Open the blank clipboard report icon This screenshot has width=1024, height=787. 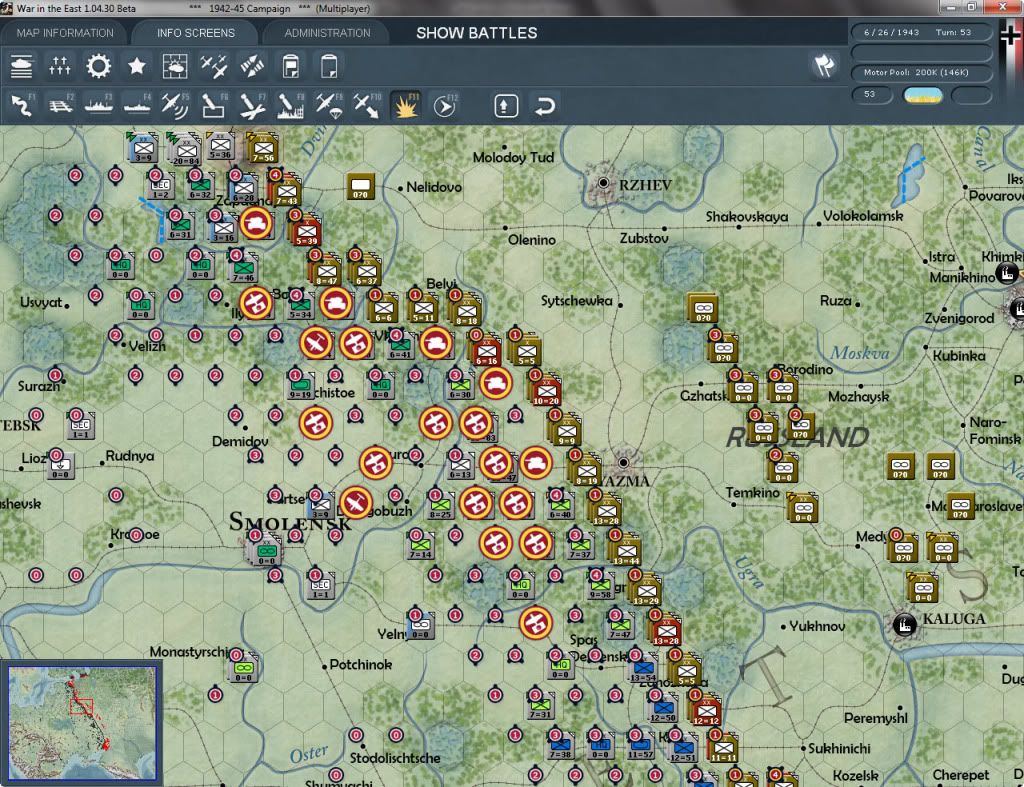(329, 67)
